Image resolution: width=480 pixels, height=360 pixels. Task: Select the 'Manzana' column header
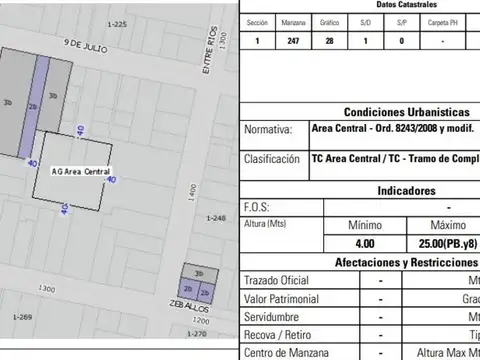coord(293,23)
